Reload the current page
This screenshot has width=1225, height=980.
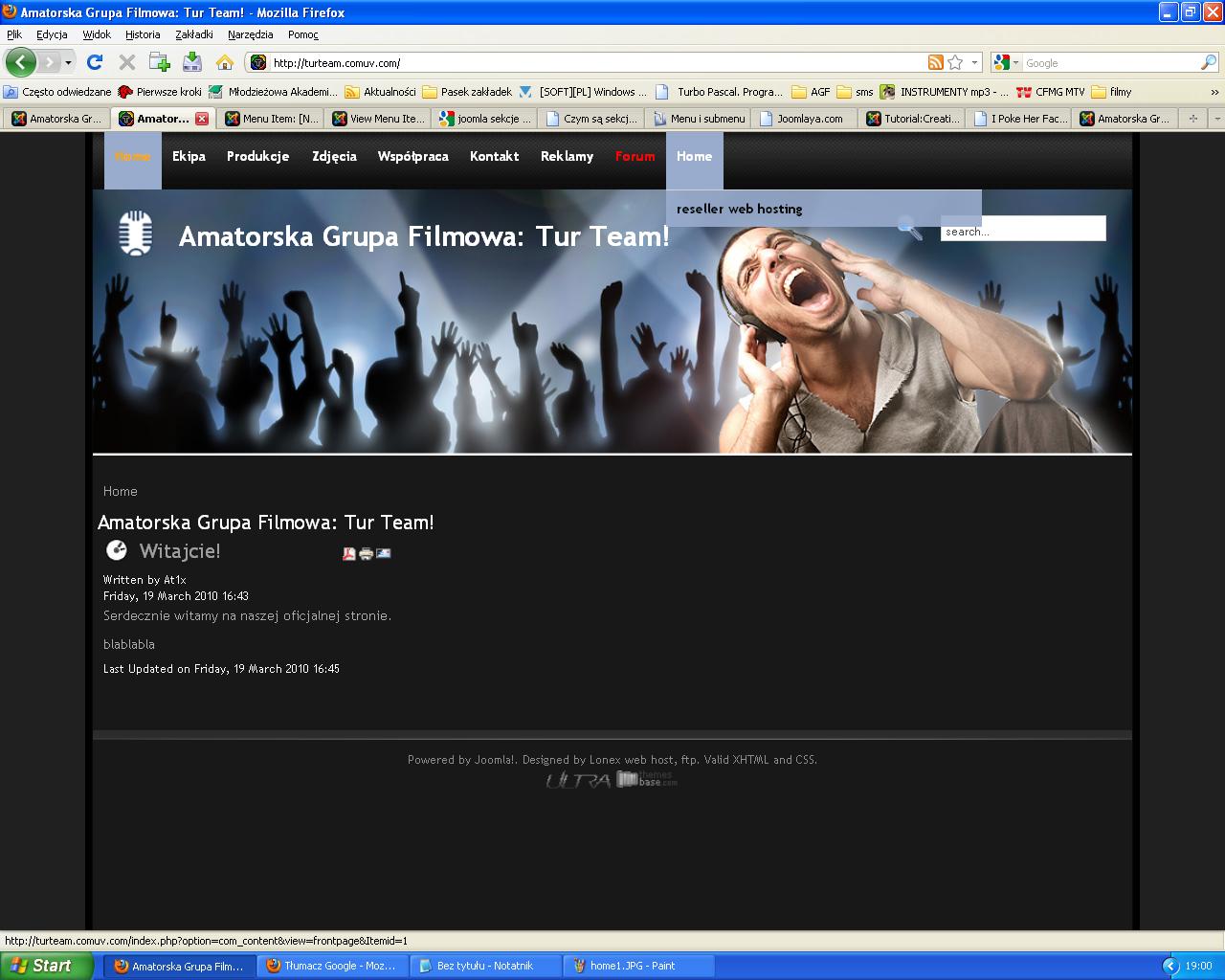(x=94, y=62)
